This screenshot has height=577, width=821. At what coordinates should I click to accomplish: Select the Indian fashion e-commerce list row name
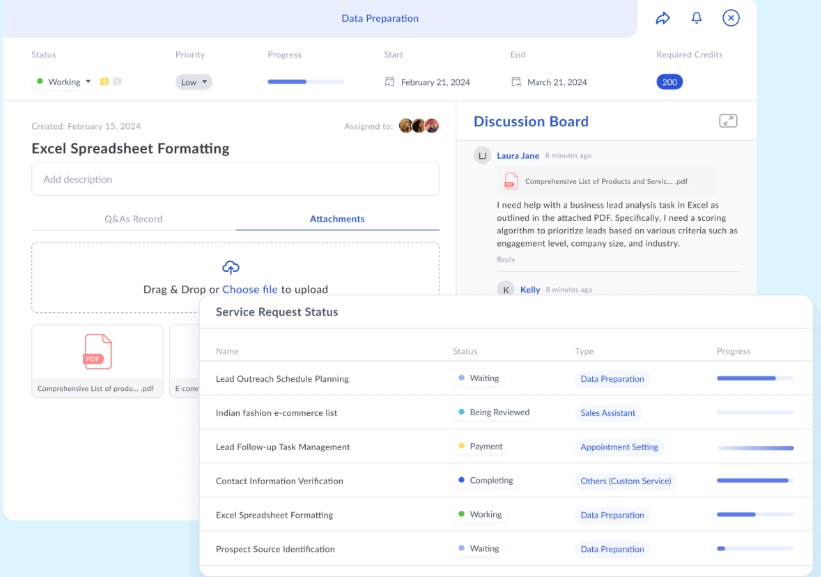click(x=276, y=413)
